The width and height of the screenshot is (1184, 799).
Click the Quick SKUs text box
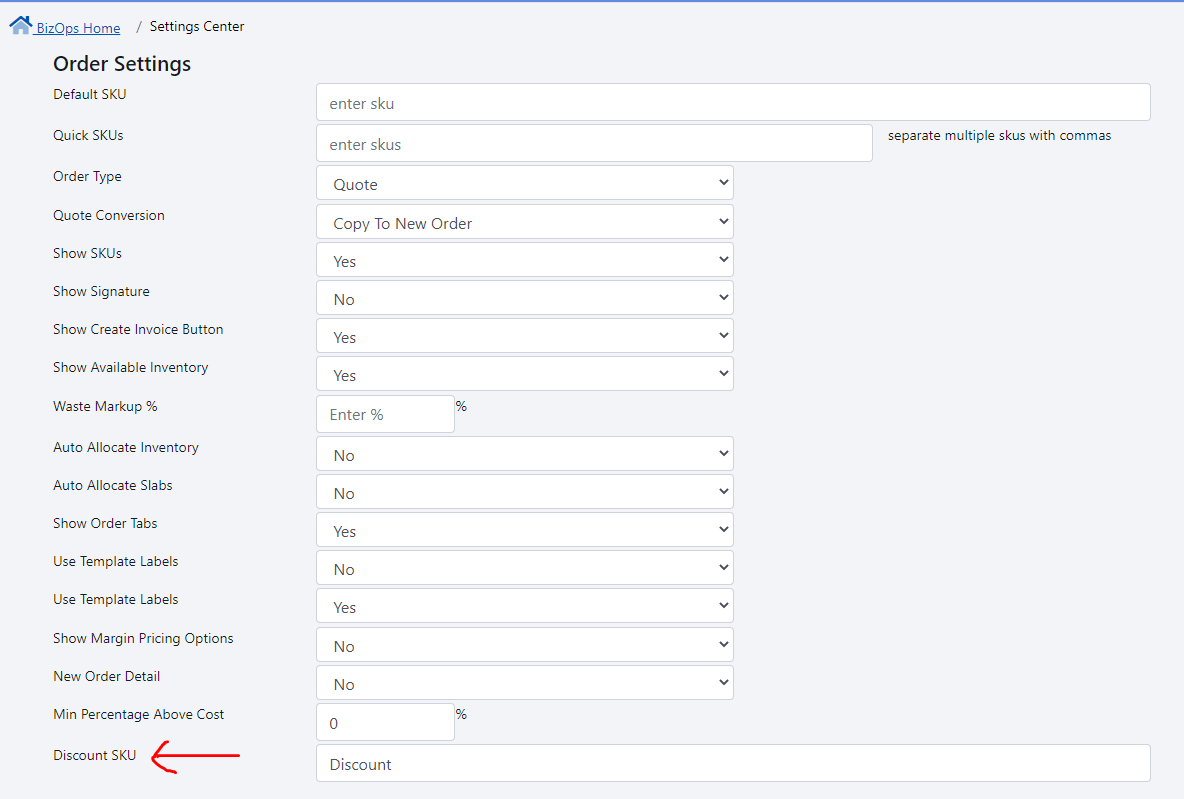pyautogui.click(x=594, y=144)
